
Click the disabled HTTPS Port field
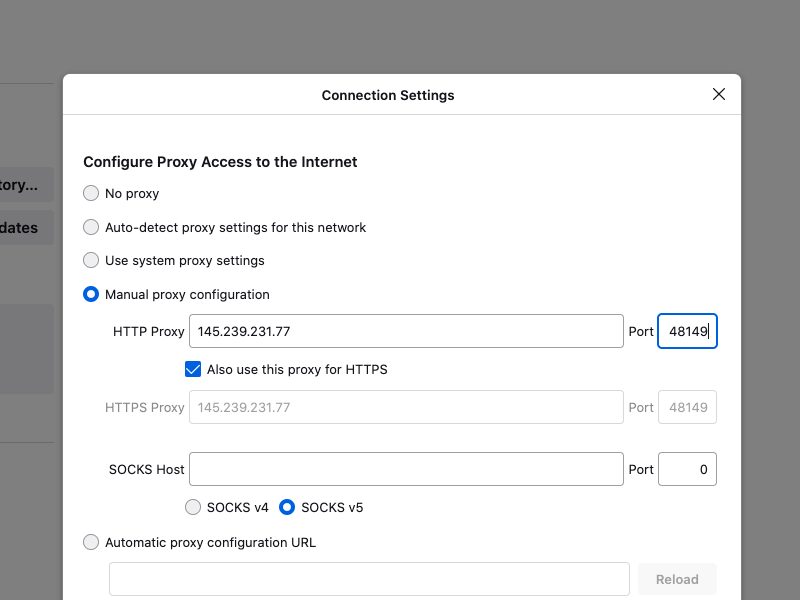click(687, 407)
